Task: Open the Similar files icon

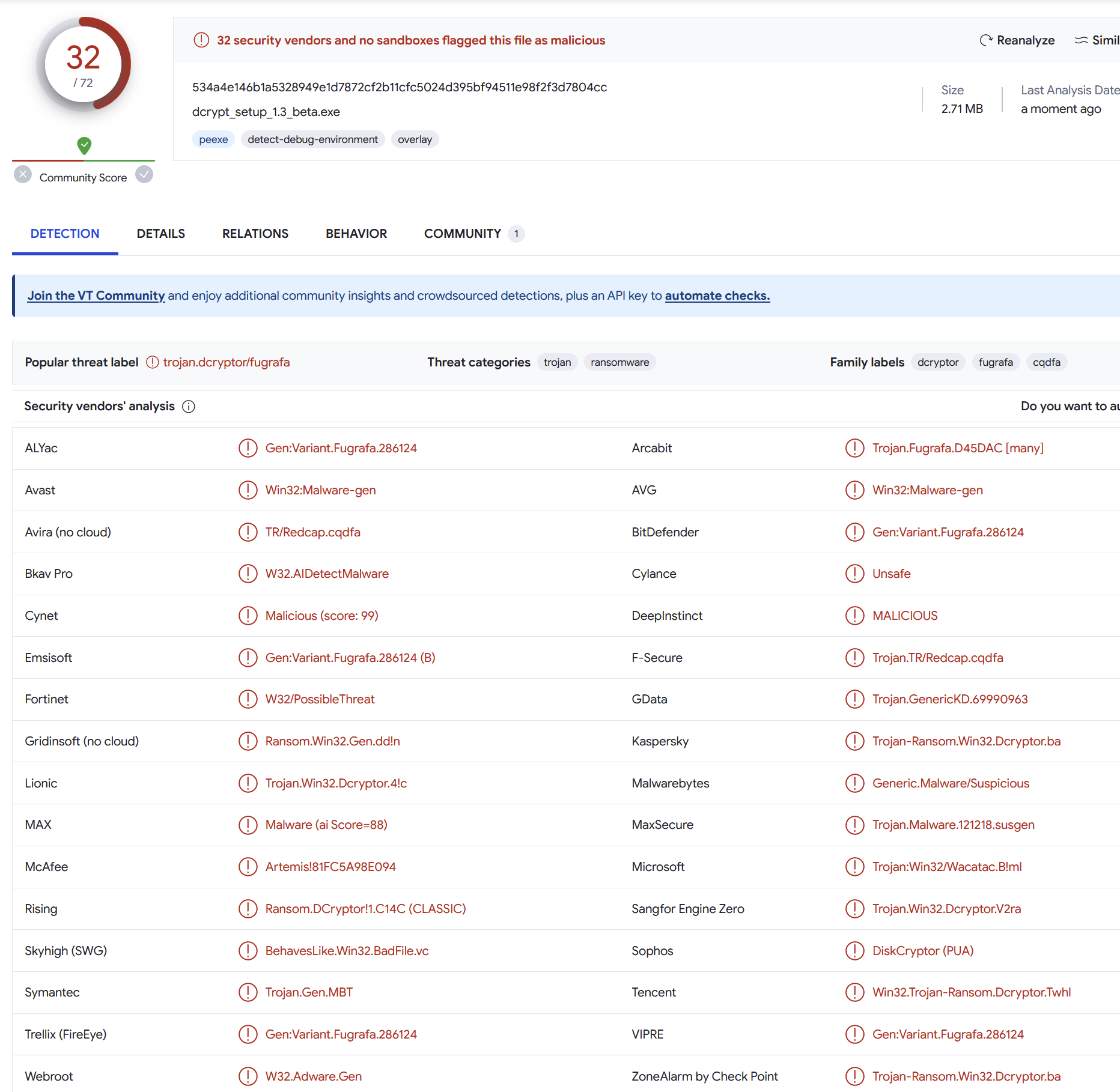Action: pos(1080,40)
